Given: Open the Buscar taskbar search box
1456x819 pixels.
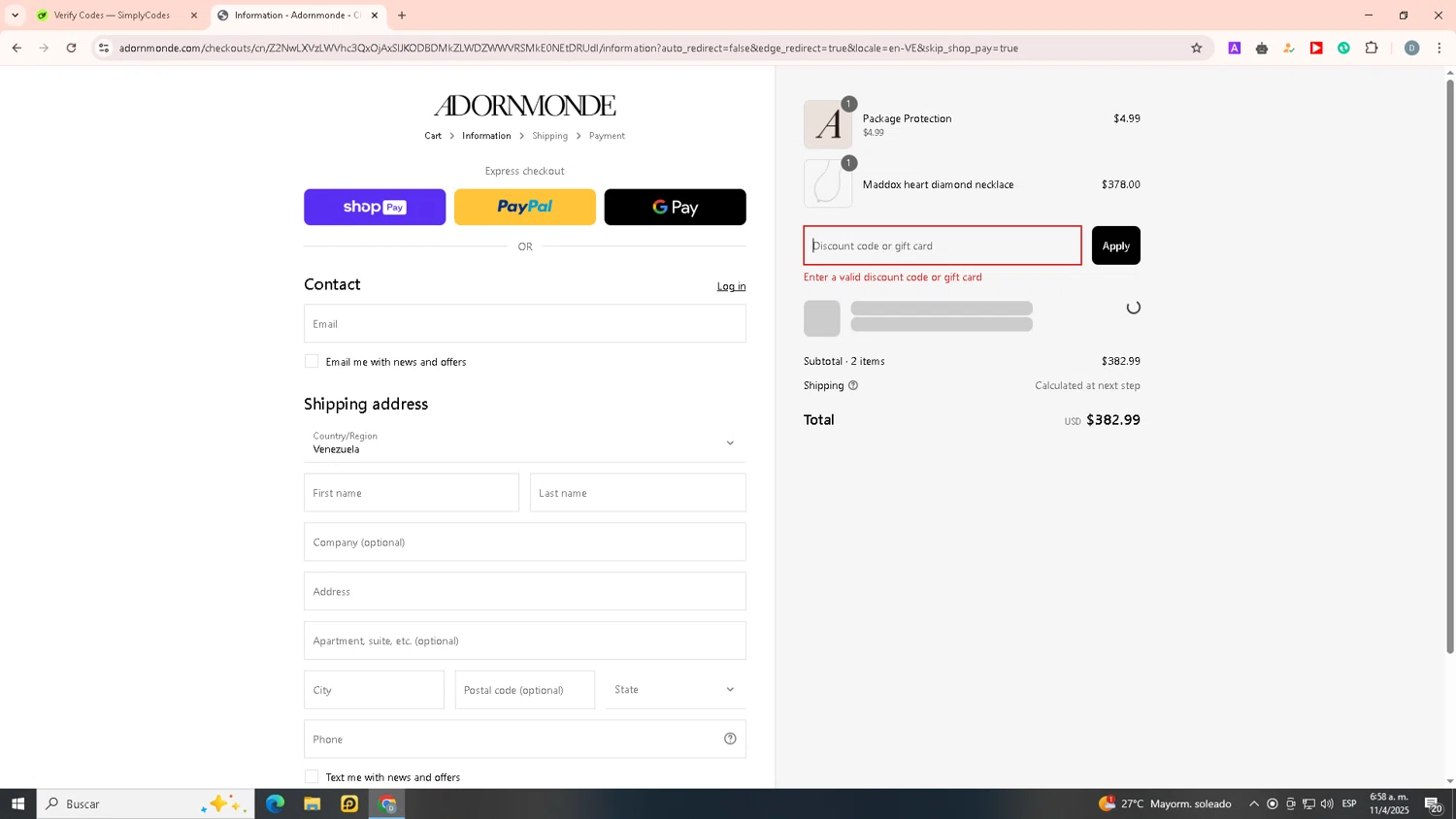Looking at the screenshot, I should 146,803.
